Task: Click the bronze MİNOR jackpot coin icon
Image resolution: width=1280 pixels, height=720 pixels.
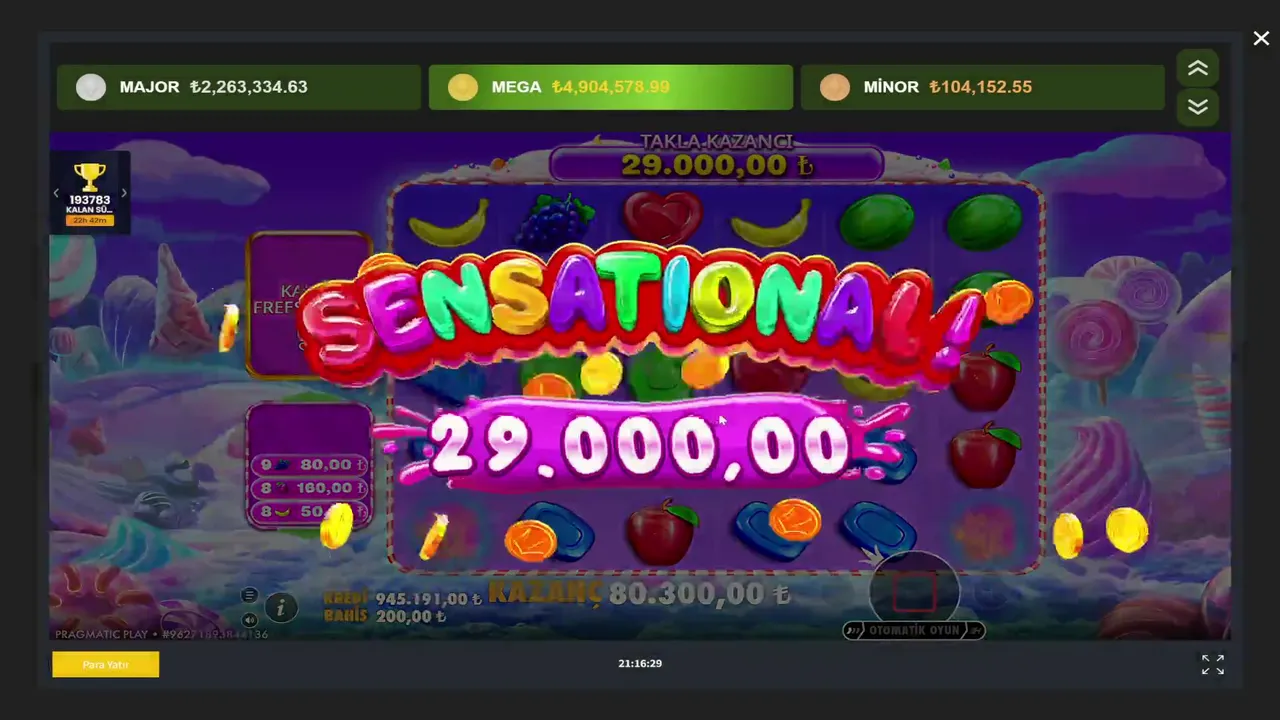Action: coord(835,87)
